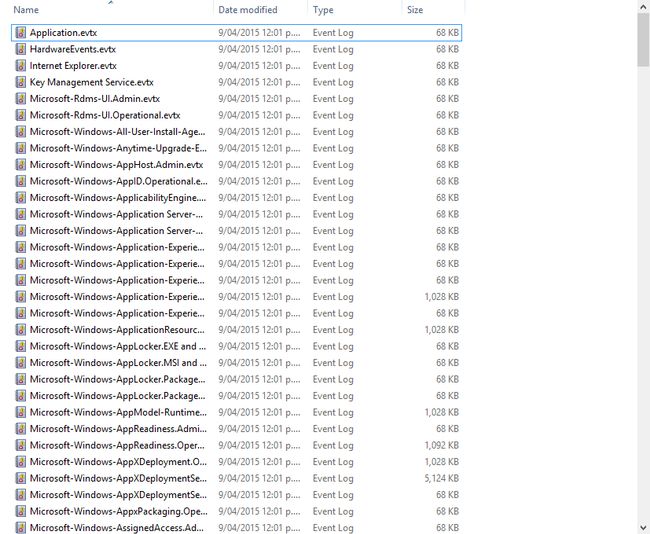
Task: Click Event Log type for Key Management Service.evtx
Action: pyautogui.click(x=333, y=82)
